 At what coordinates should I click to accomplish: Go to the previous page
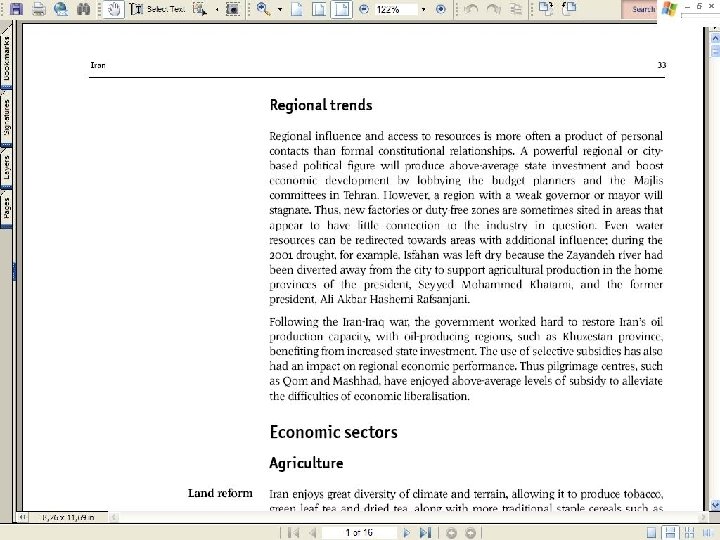click(313, 533)
